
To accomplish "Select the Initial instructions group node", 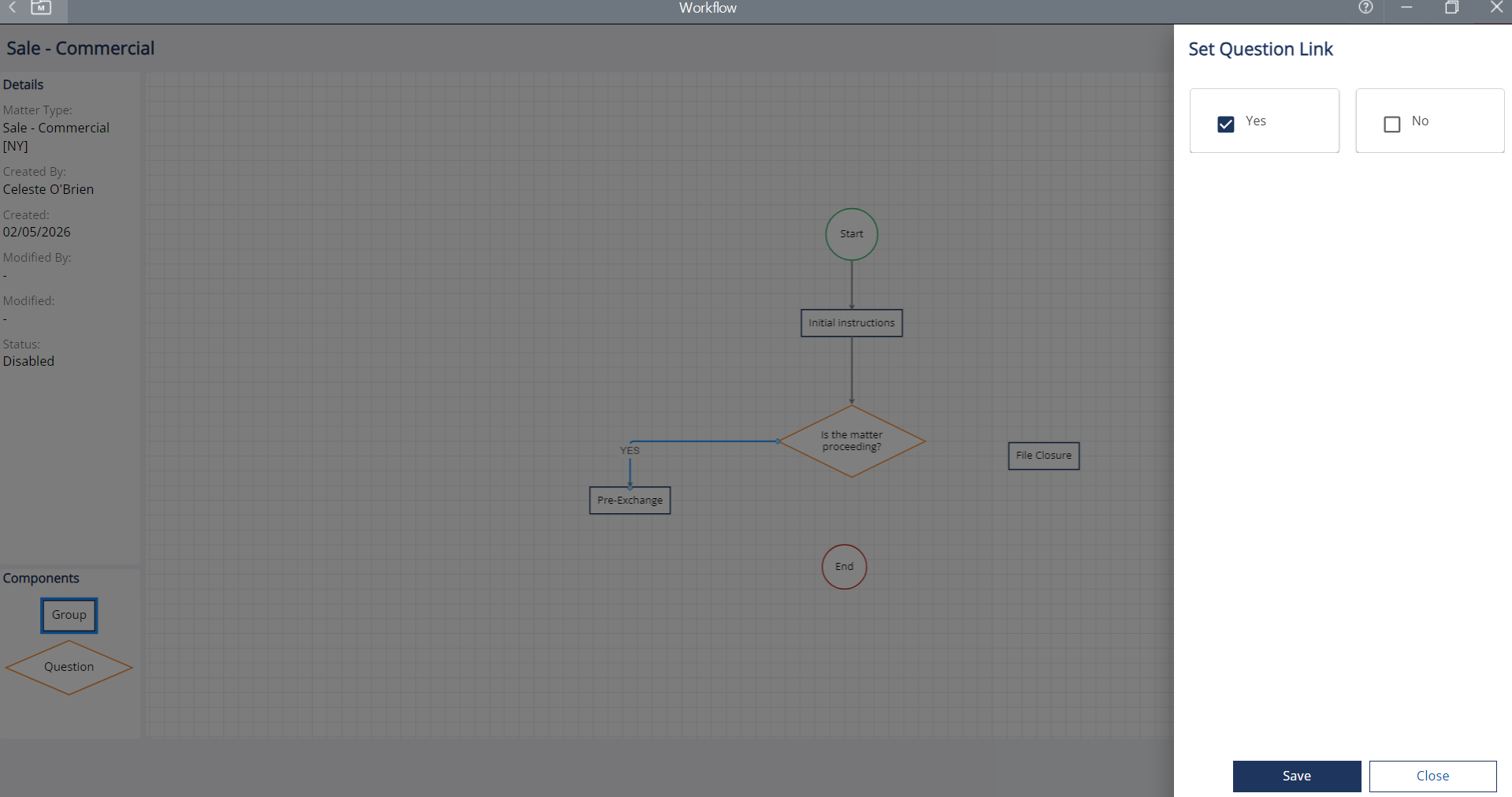I will (851, 323).
